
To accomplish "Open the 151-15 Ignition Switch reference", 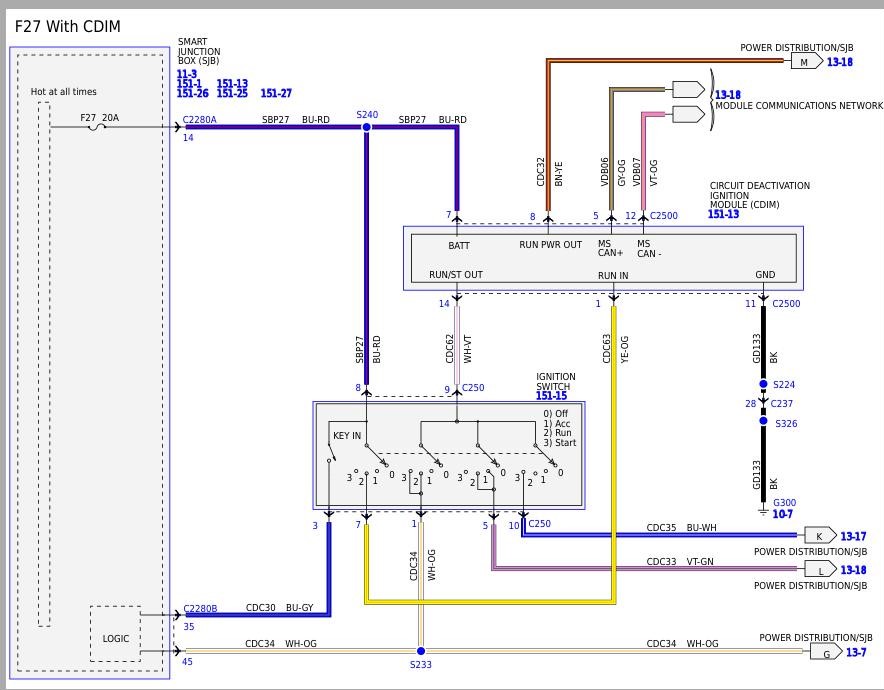I will (x=551, y=396).
